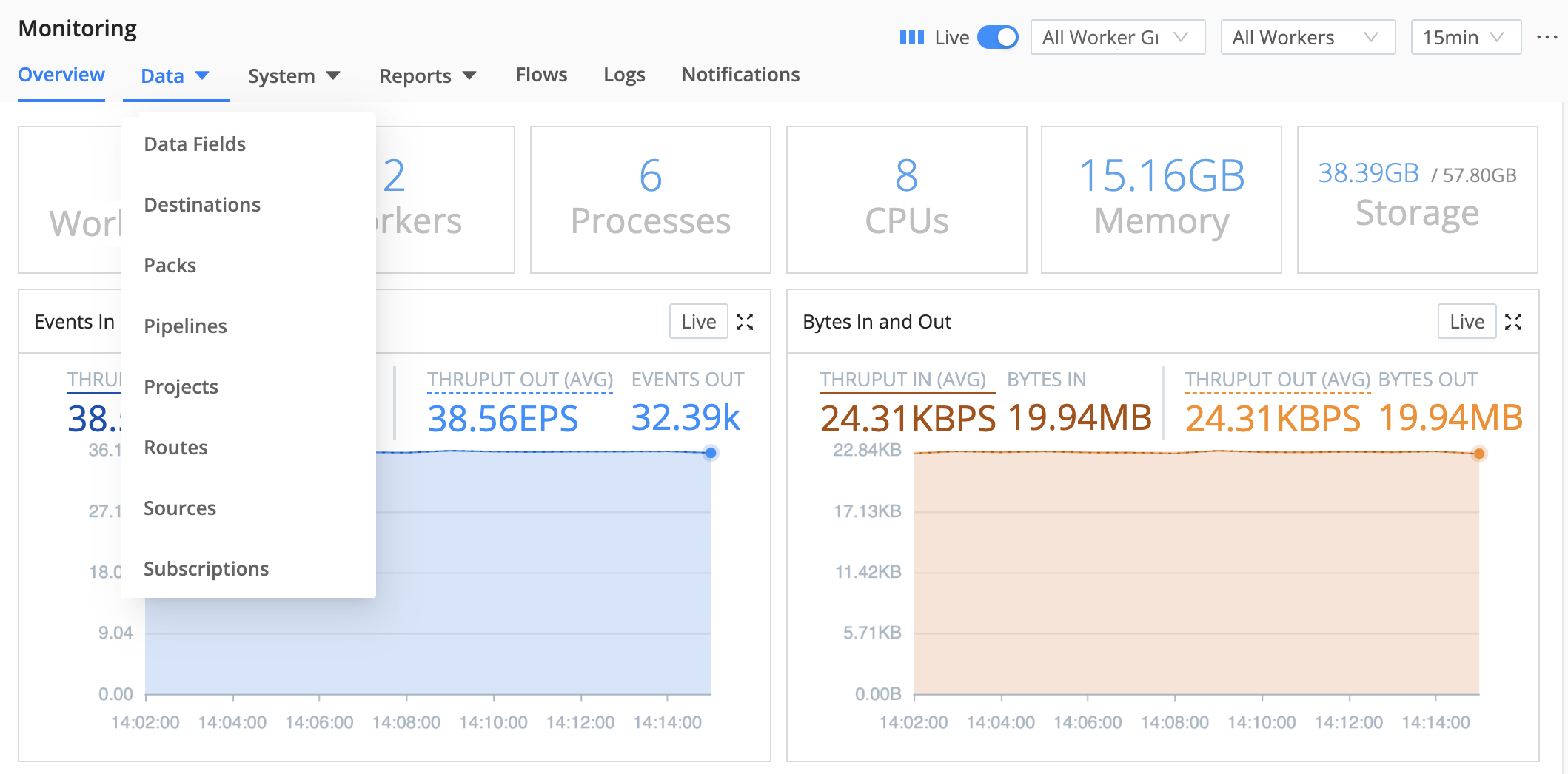Click the Live label on Bytes In chart
Screen dimensions: 1568x774
click(1467, 321)
